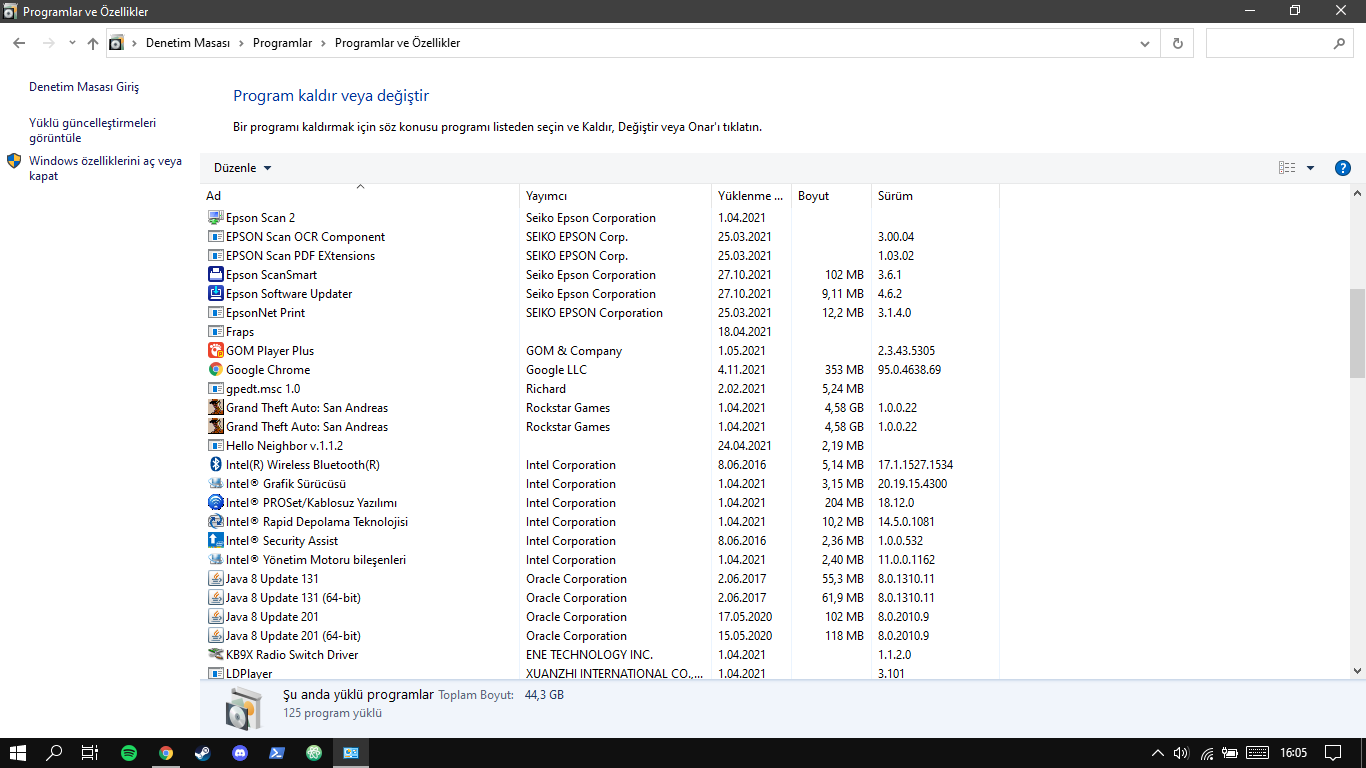Open Yüklü güncelleştirmeleri görüntüle link

click(x=93, y=131)
